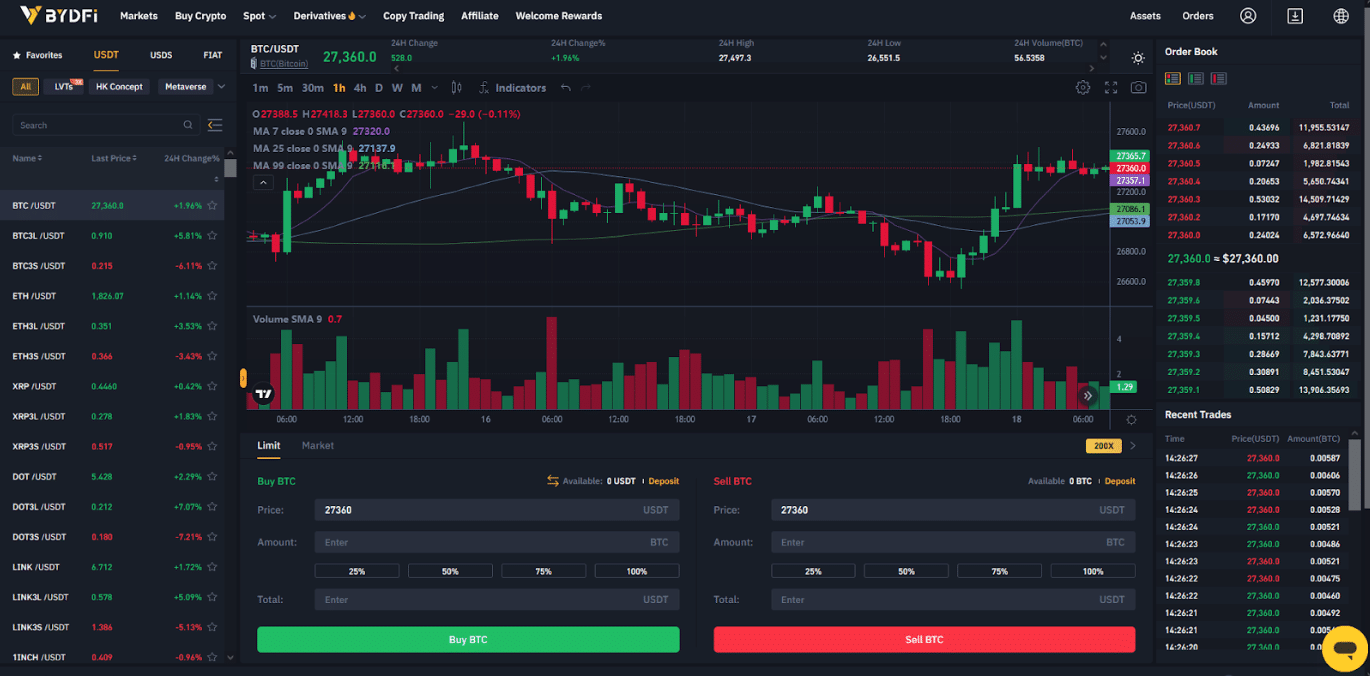
Task: Go to Copy Trading
Action: [413, 16]
